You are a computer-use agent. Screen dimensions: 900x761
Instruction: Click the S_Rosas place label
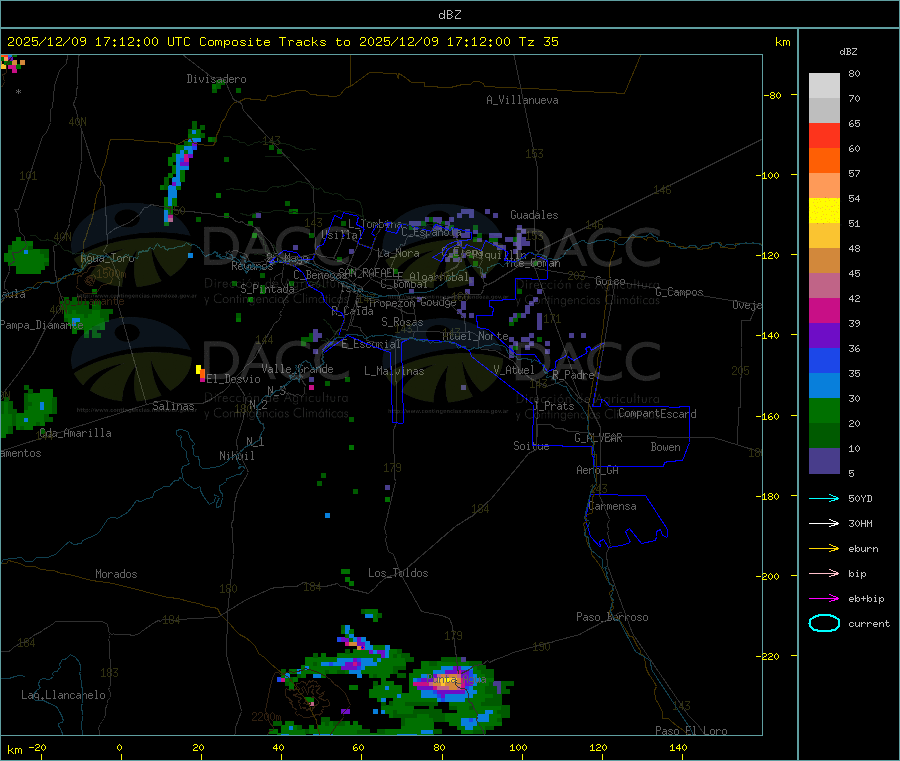(402, 323)
